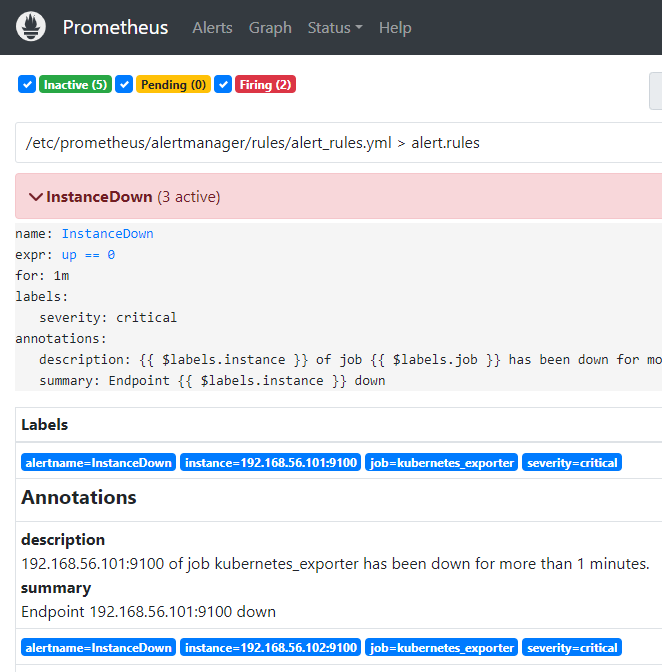This screenshot has height=672, width=662.
Task: Click alertname=InstanceDown label for instance 192.168.56.101
Action: pyautogui.click(x=99, y=462)
